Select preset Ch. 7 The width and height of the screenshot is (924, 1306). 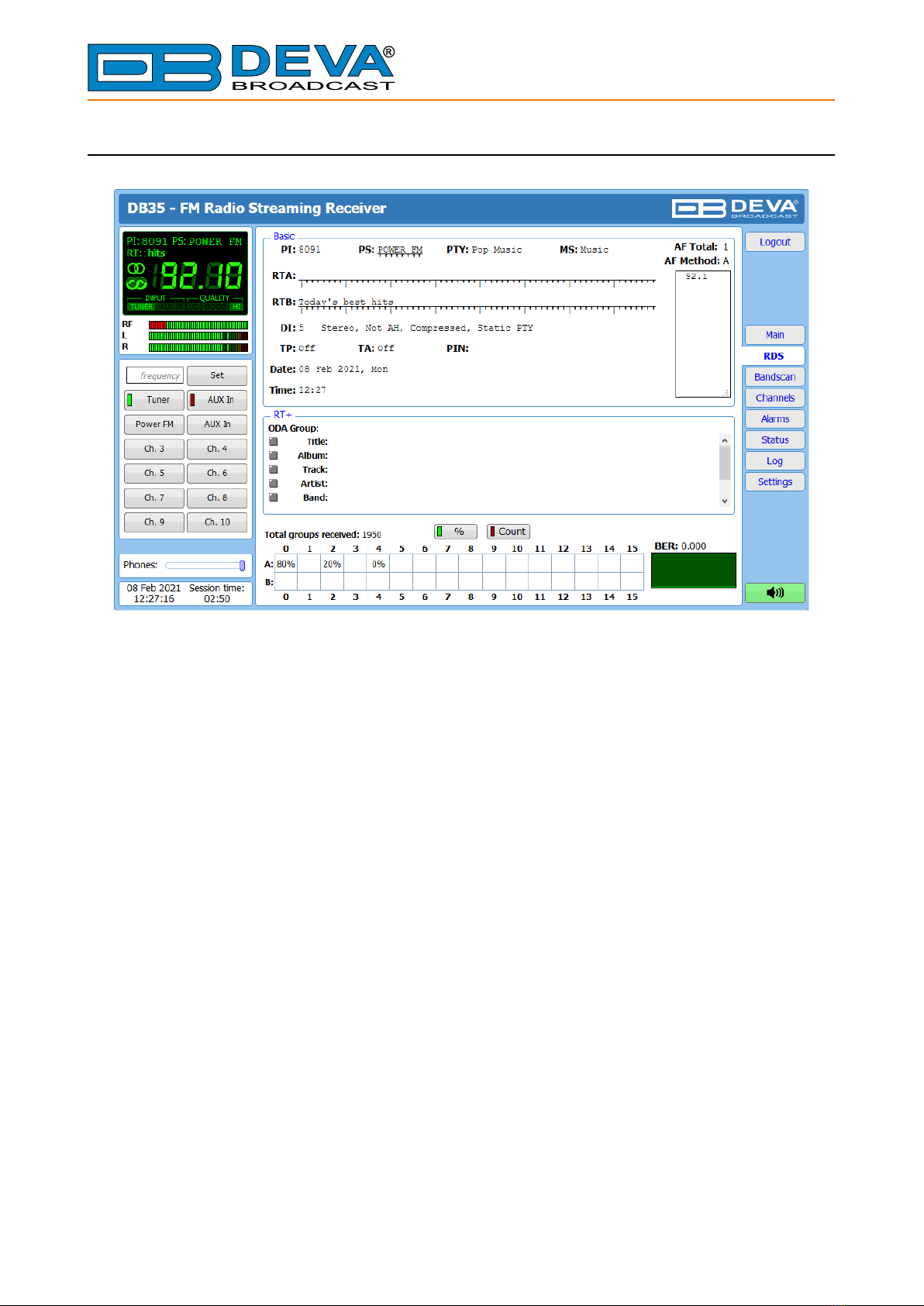(154, 498)
